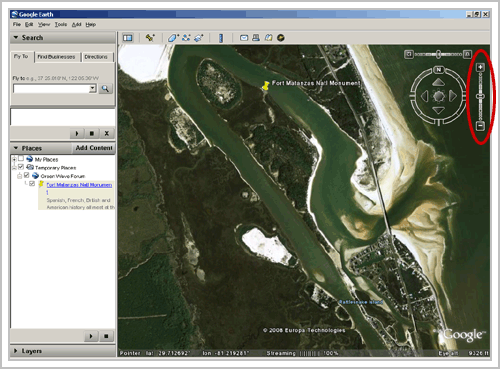Click the Print toolbar icon
The image size is (500, 369).
(x=256, y=38)
